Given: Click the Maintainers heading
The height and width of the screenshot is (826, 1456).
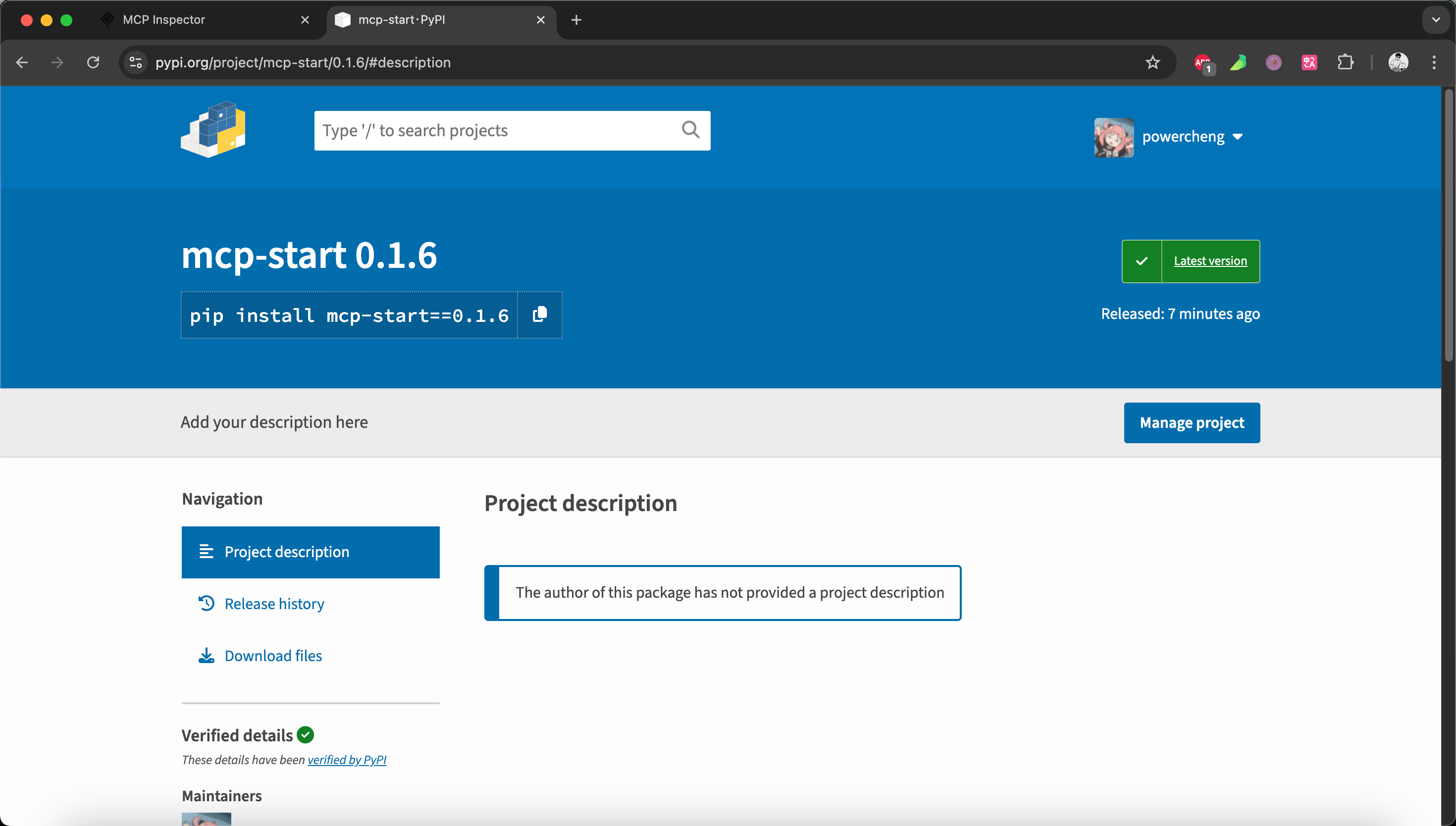Looking at the screenshot, I should tap(222, 795).
